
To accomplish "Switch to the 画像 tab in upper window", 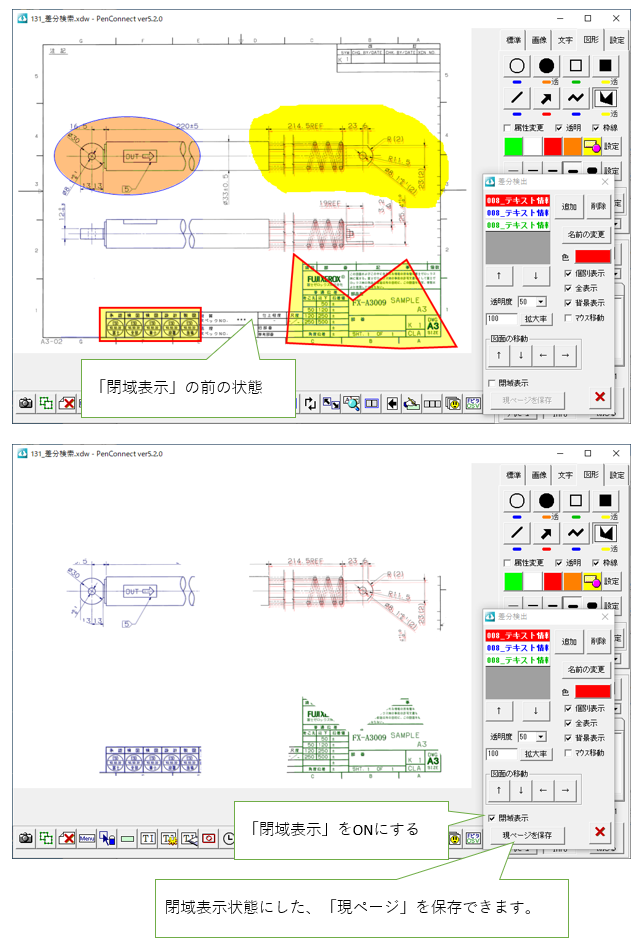I will (539, 40).
